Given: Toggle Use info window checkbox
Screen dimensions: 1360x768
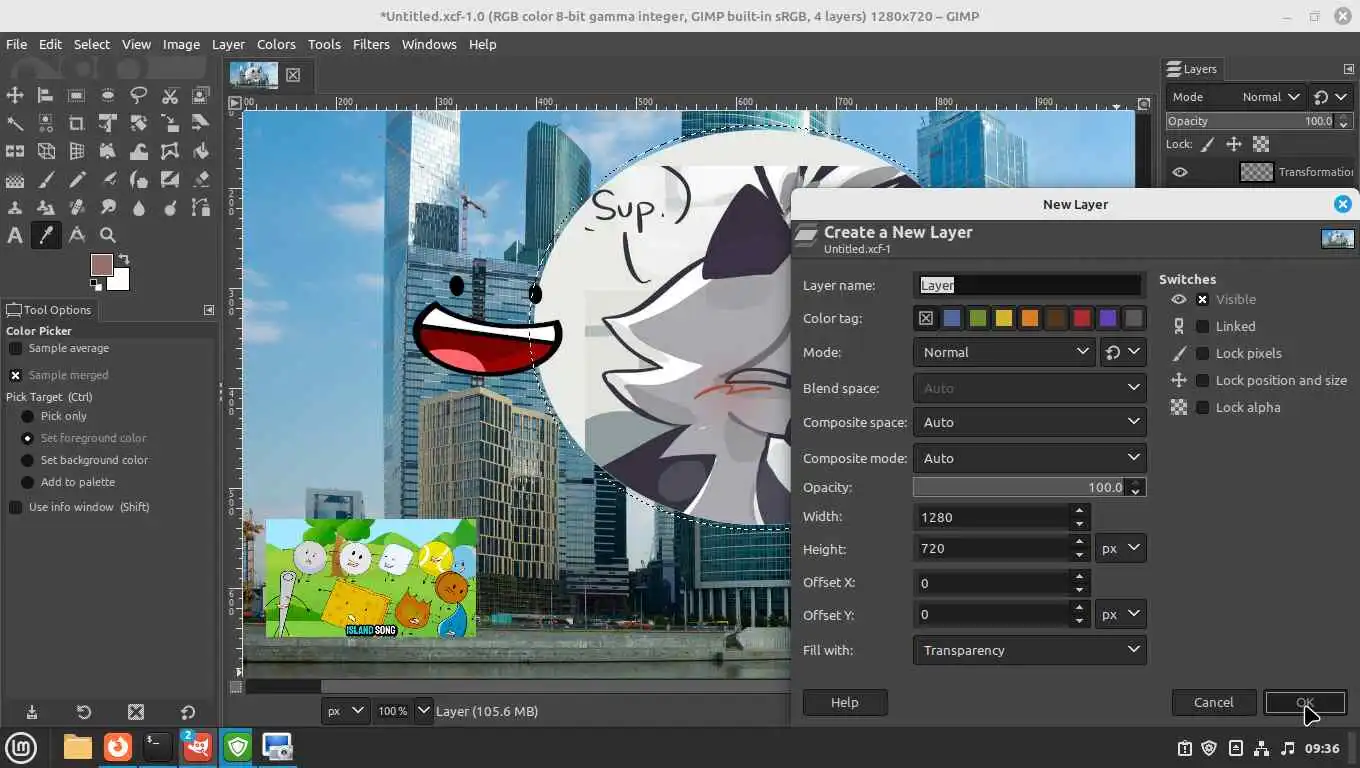Looking at the screenshot, I should pyautogui.click(x=15, y=507).
